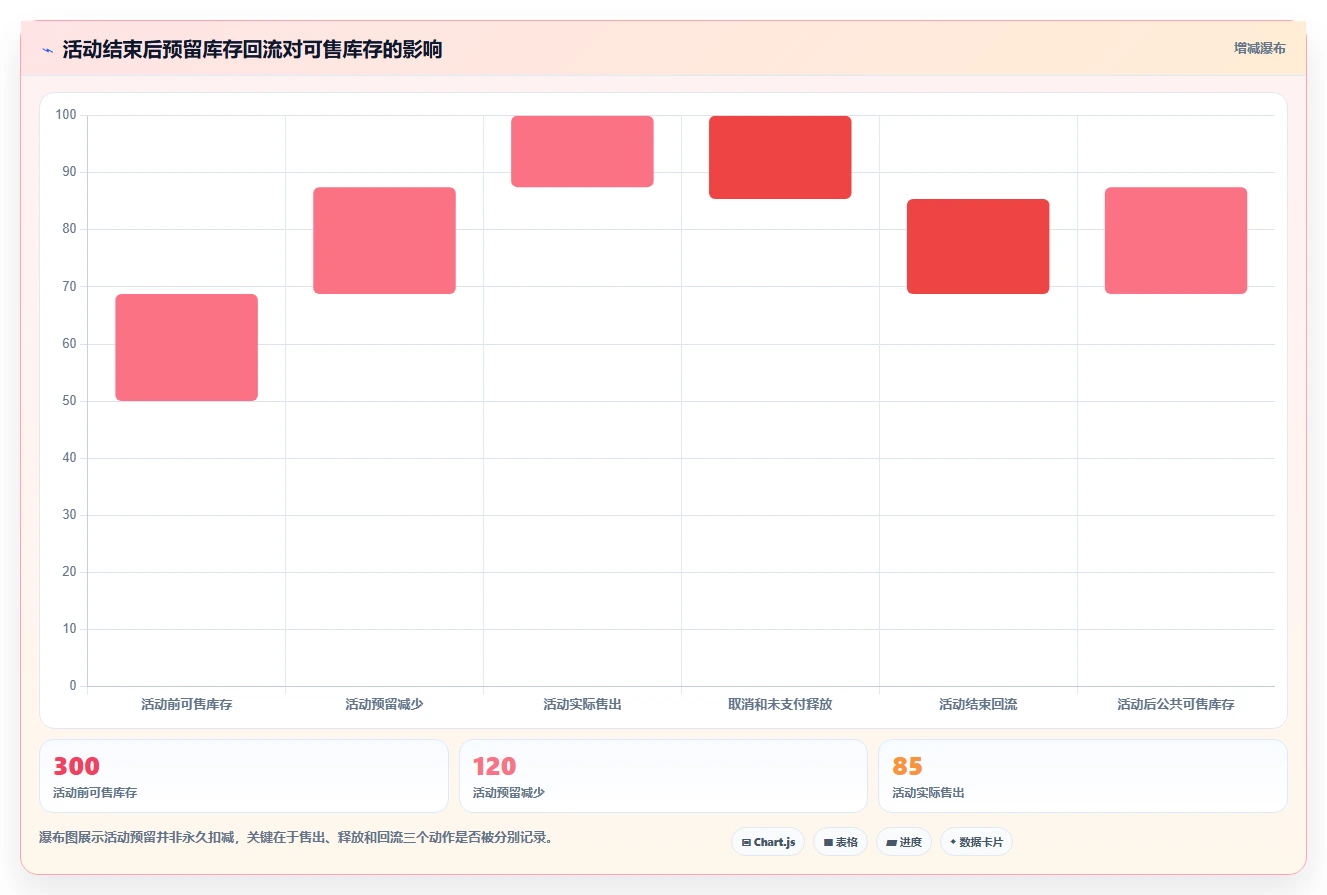This screenshot has width=1327, height=895.
Task: Open the card showing value 85
Action: click(x=1083, y=776)
